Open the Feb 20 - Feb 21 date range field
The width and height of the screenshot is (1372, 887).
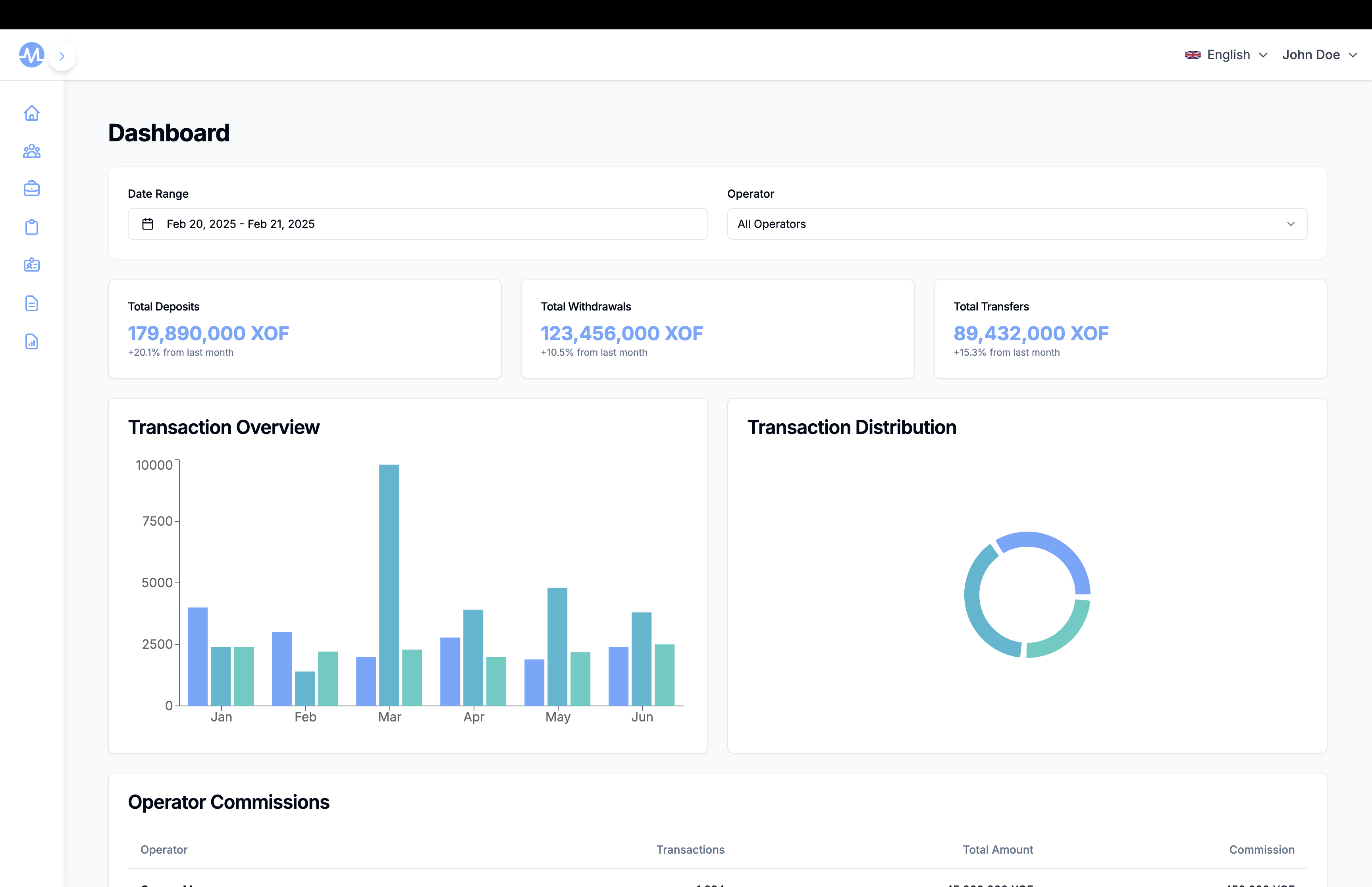(x=417, y=224)
